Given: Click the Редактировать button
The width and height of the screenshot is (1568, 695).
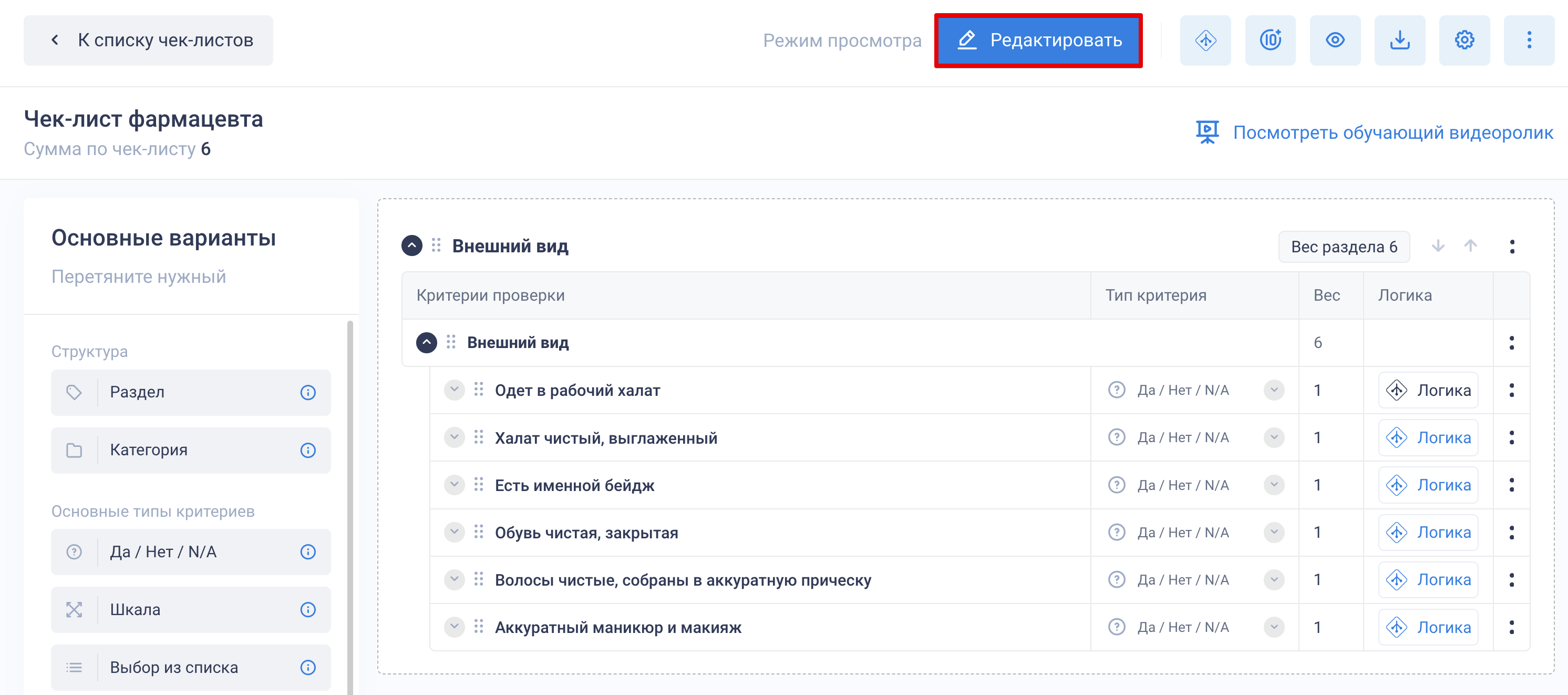Looking at the screenshot, I should coord(1038,41).
